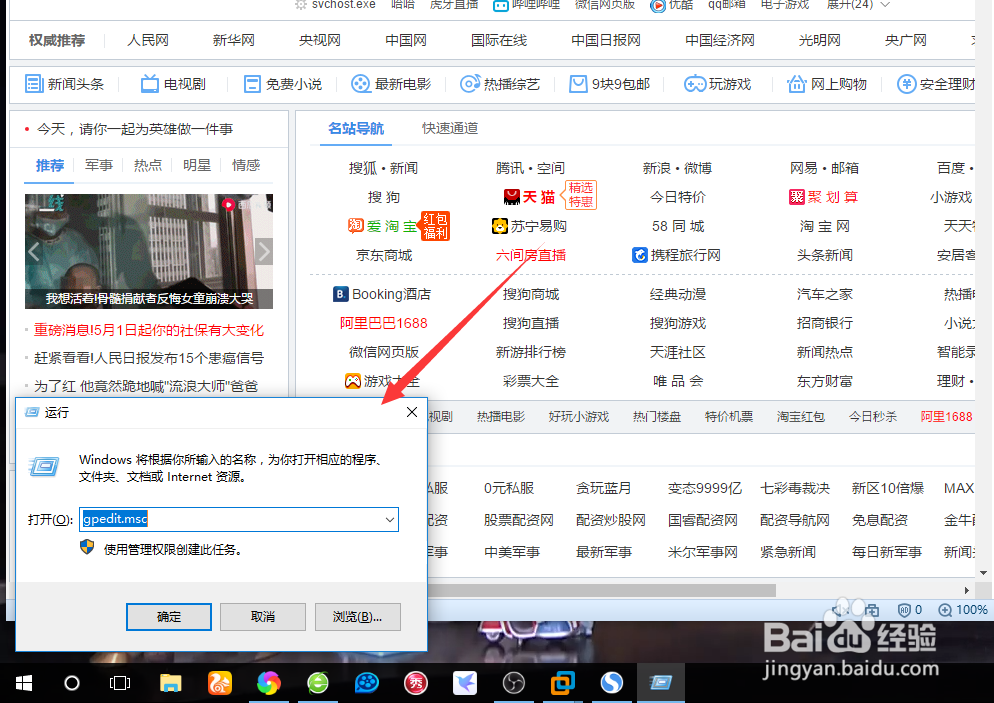Open the 聚划算 link

(823, 197)
